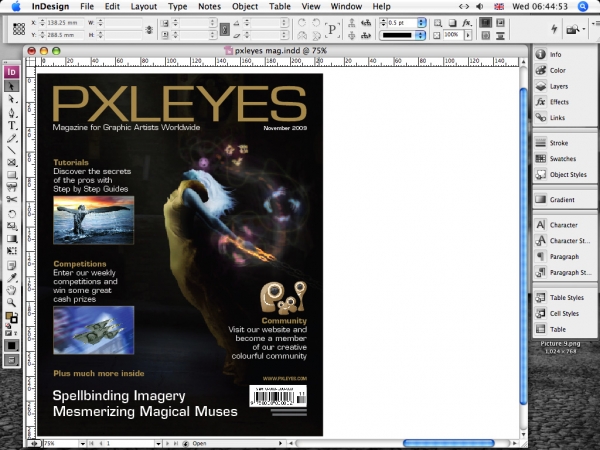The image size is (600, 450).
Task: Click fill and stroke swatch in toolbox
Action: point(11,318)
